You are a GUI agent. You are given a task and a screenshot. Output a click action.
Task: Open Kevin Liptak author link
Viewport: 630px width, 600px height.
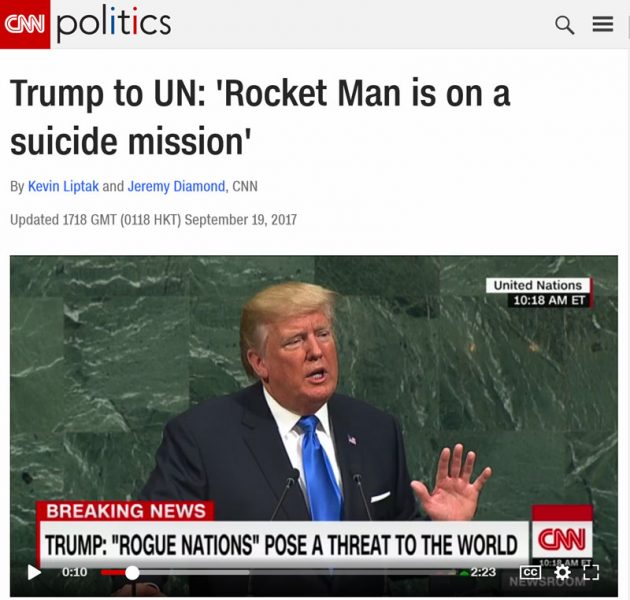tap(63, 186)
